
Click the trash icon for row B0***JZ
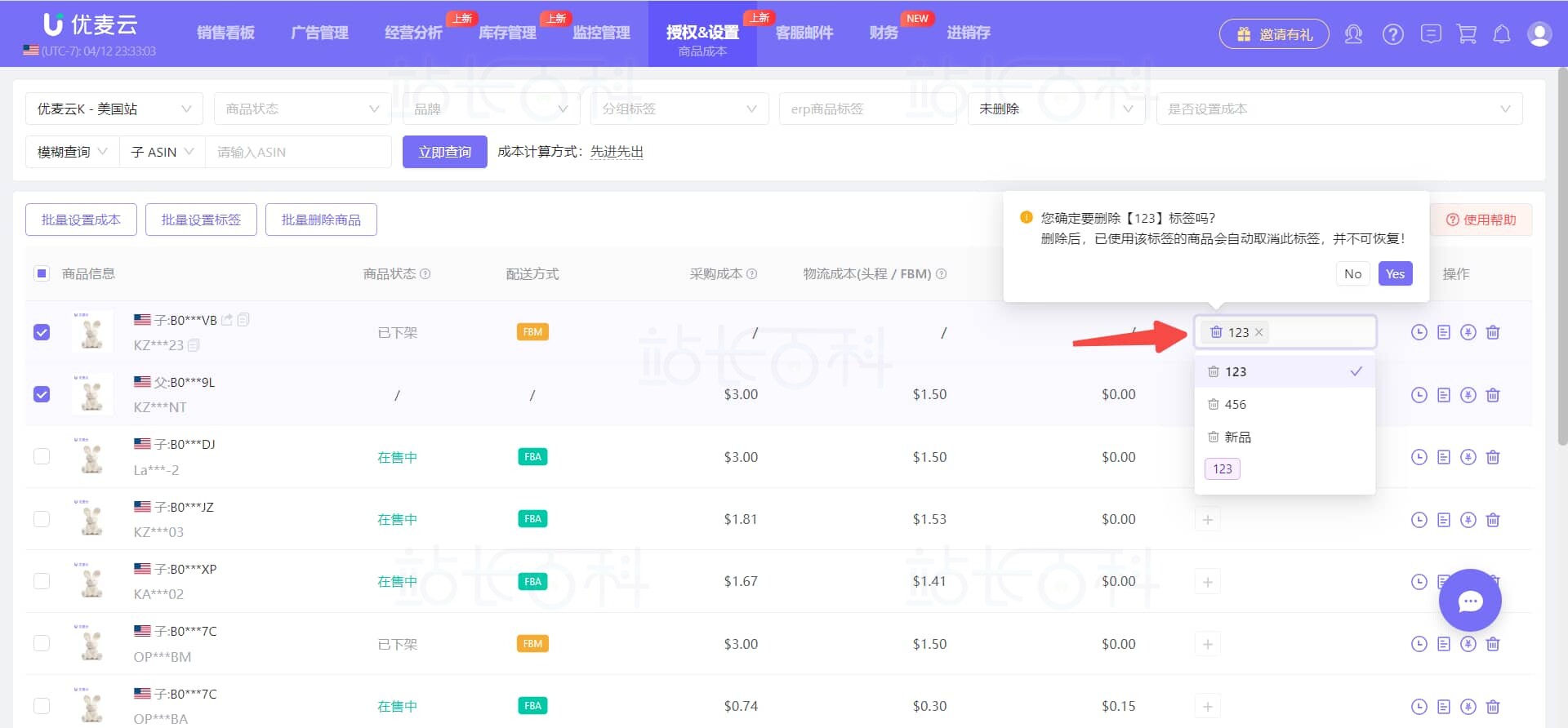(1493, 520)
